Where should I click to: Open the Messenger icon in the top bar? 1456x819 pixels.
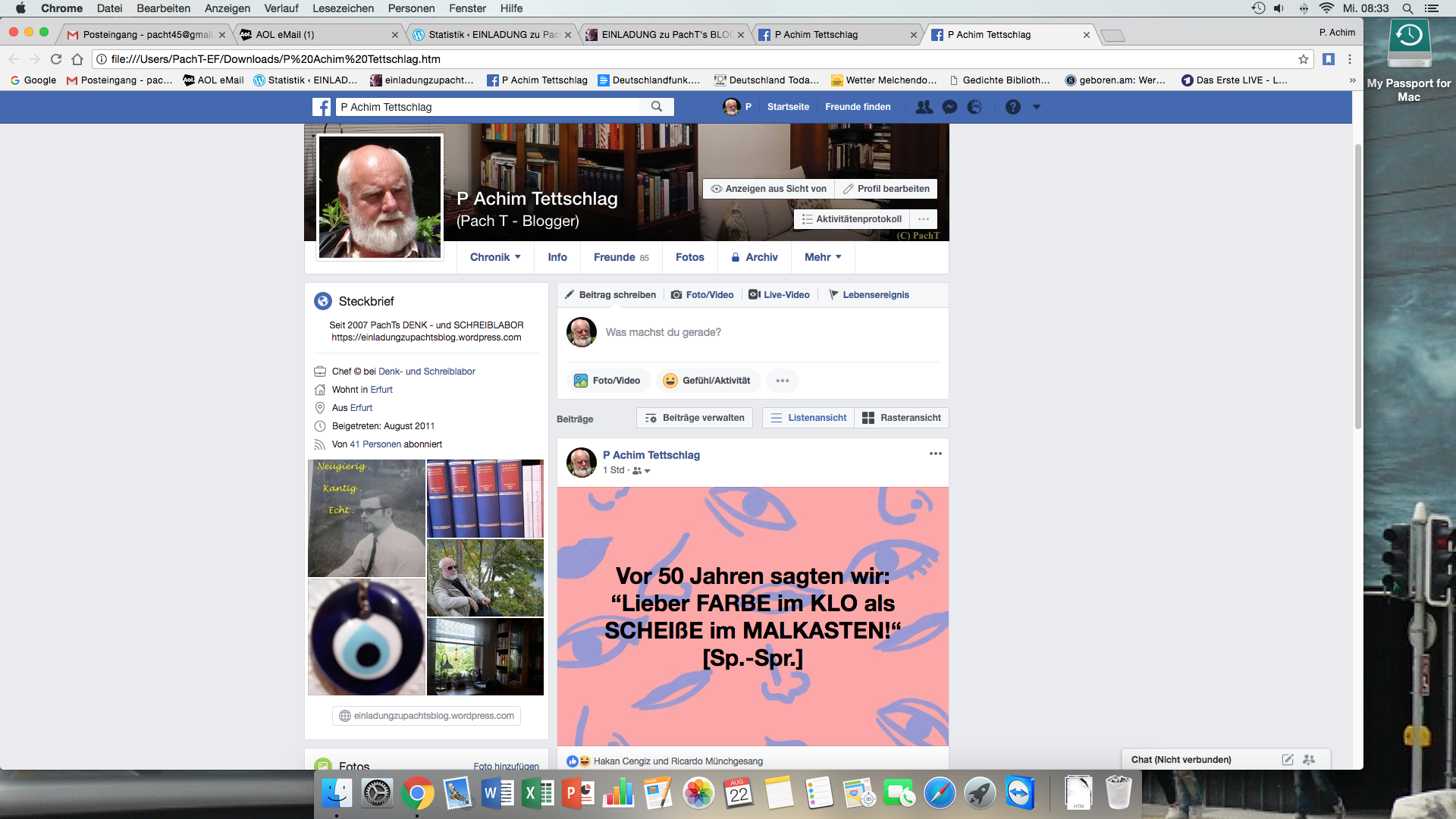[949, 107]
